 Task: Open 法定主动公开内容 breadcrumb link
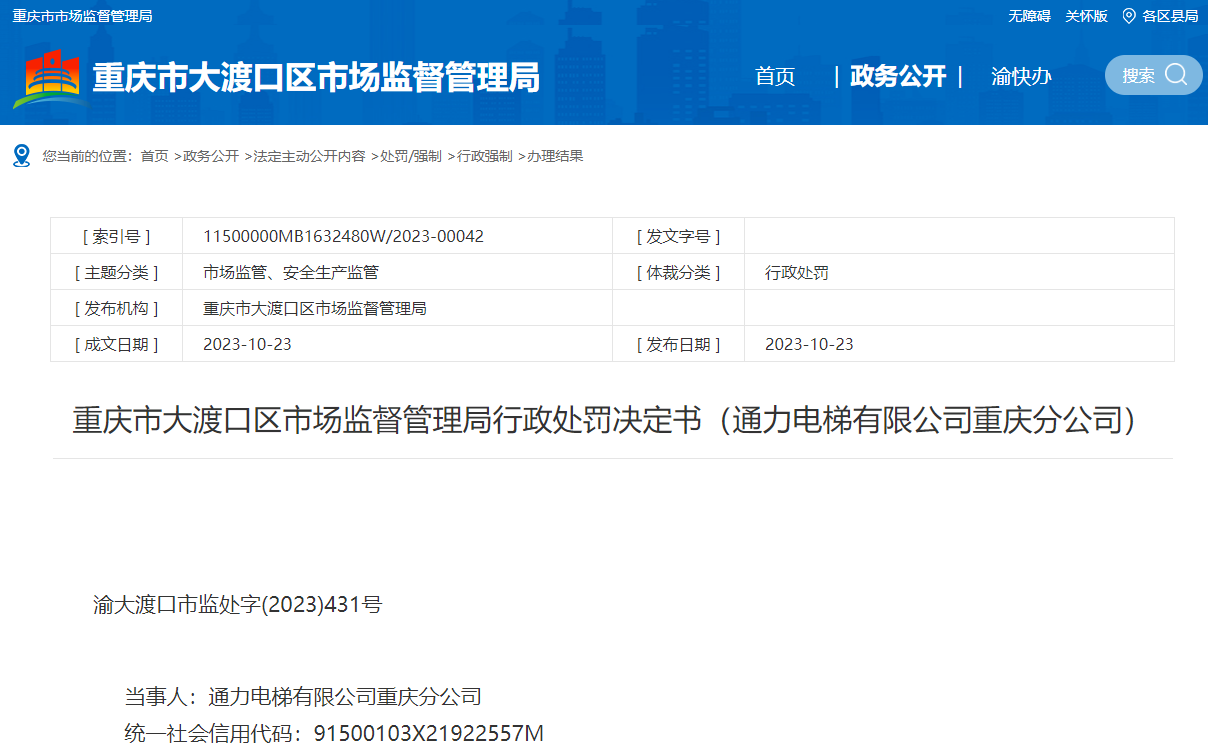(x=309, y=157)
